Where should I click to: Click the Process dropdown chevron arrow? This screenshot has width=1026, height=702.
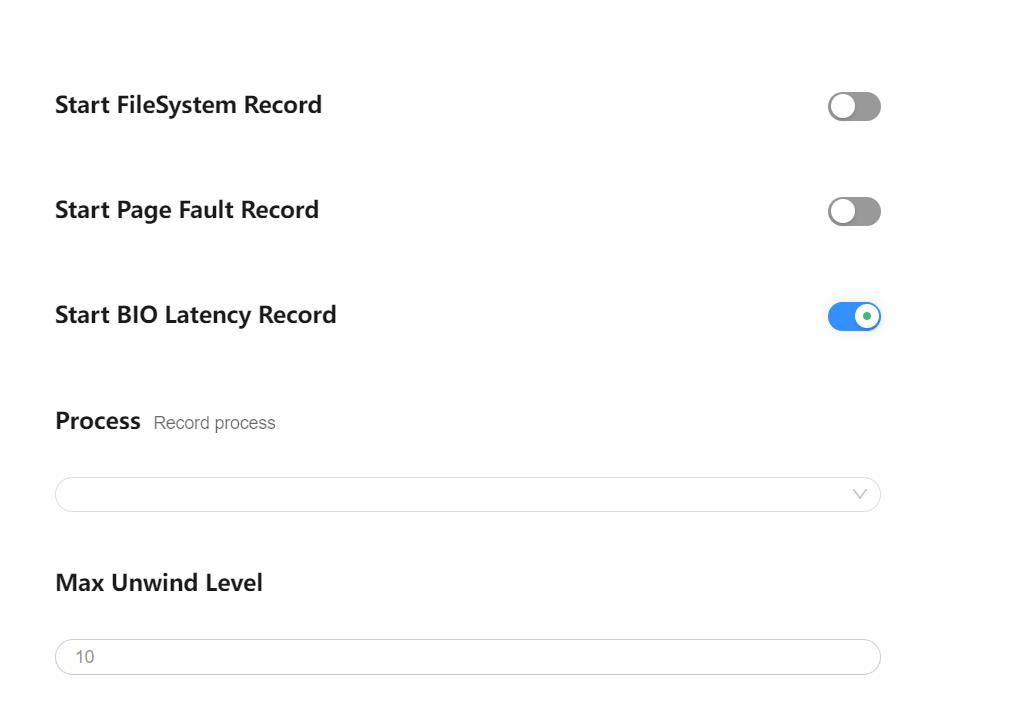[x=859, y=494]
